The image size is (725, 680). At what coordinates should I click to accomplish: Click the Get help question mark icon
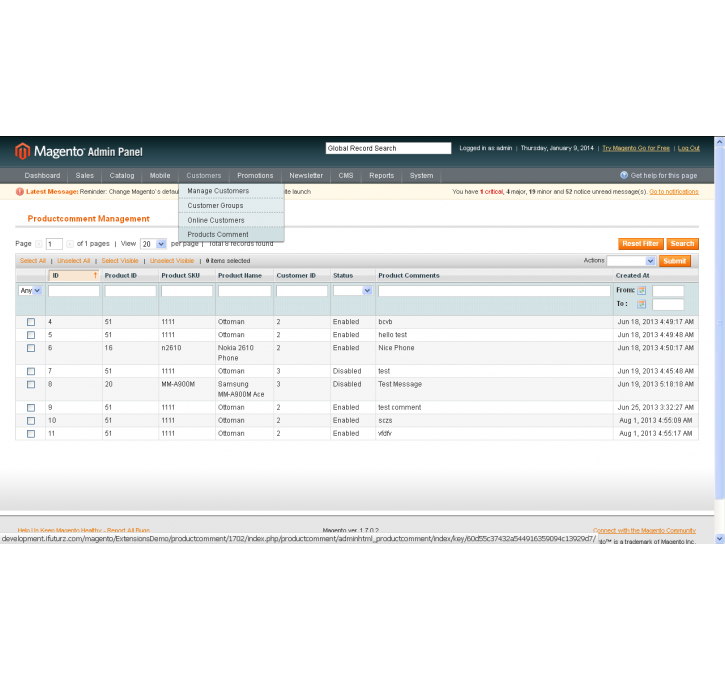pos(624,175)
